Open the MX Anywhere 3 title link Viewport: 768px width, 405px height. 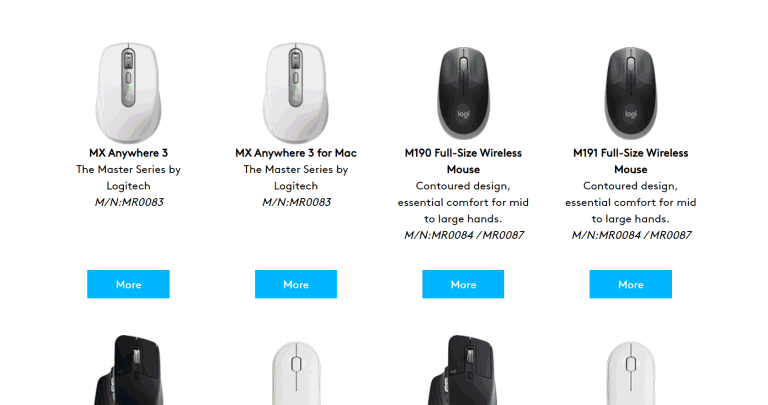tap(128, 153)
